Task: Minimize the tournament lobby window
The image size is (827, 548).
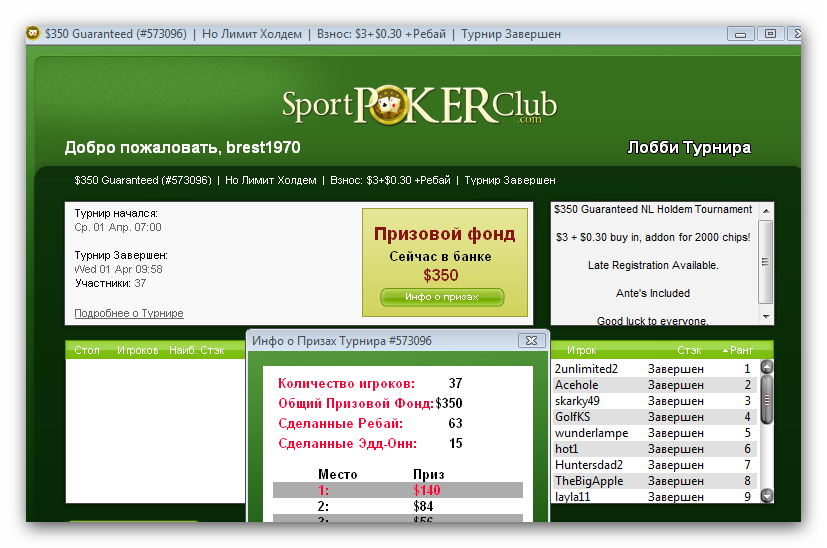Action: (741, 34)
